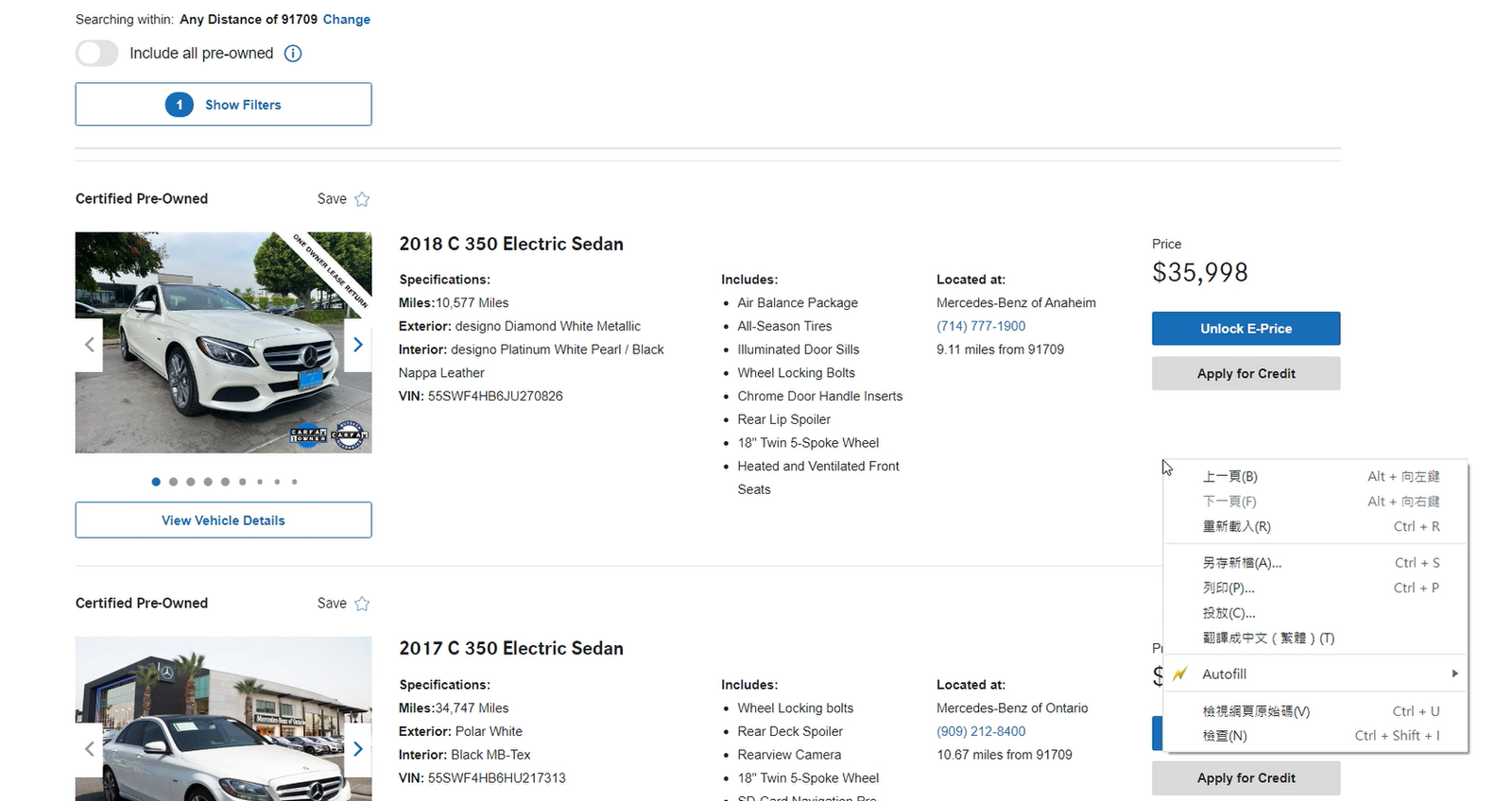
Task: Show next photo of the 2018 C 350
Action: coord(357,345)
